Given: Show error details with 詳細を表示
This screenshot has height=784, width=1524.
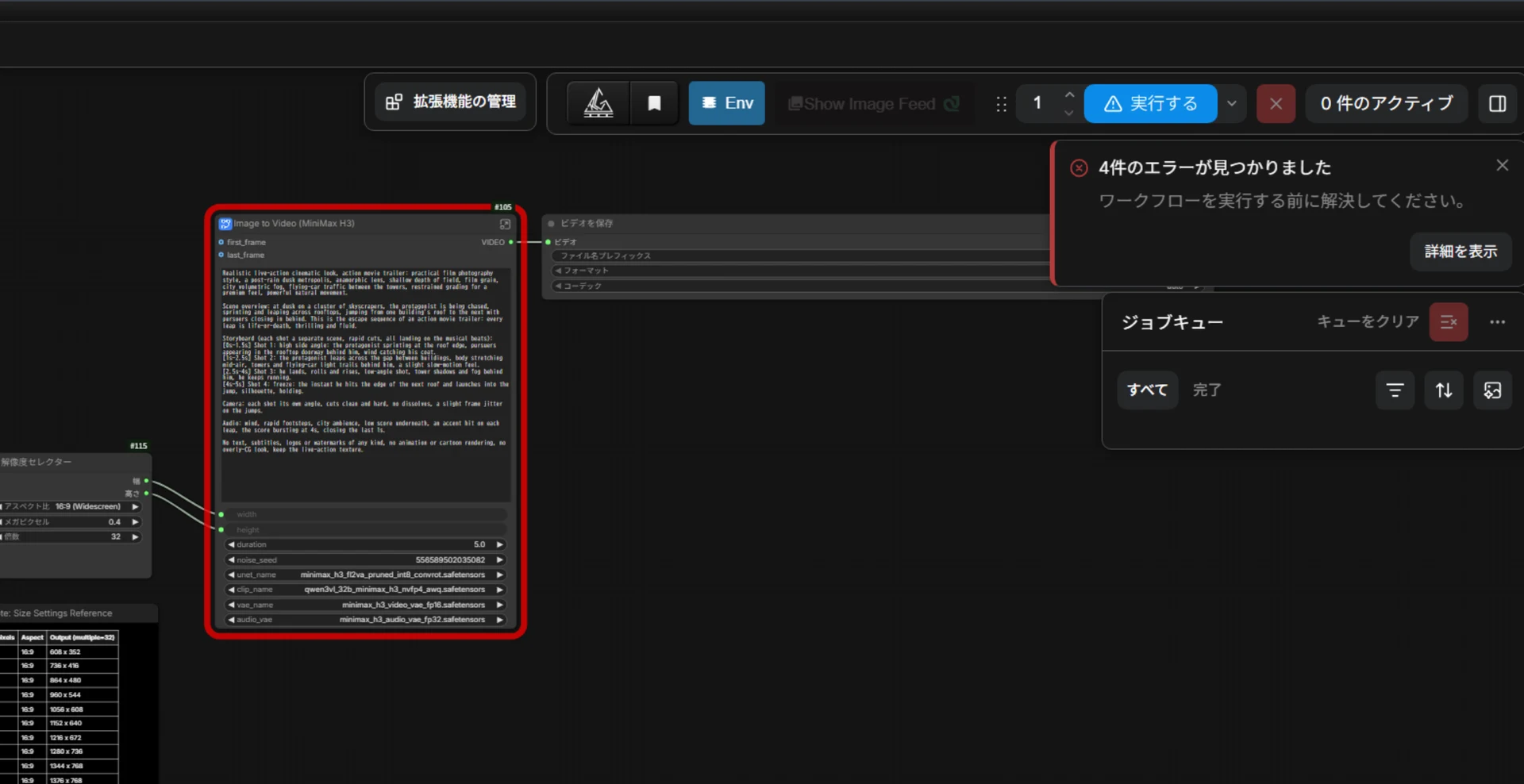Looking at the screenshot, I should coord(1460,252).
